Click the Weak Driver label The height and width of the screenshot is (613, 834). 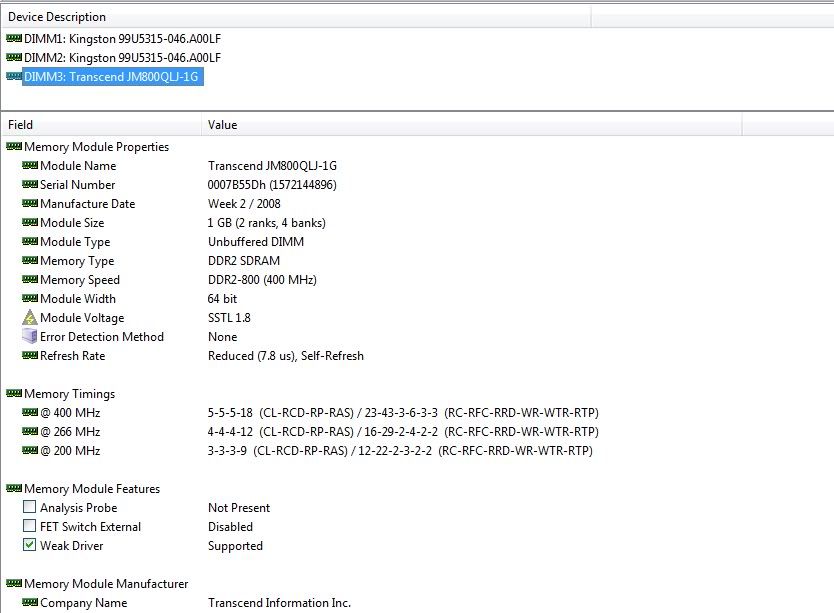click(71, 546)
